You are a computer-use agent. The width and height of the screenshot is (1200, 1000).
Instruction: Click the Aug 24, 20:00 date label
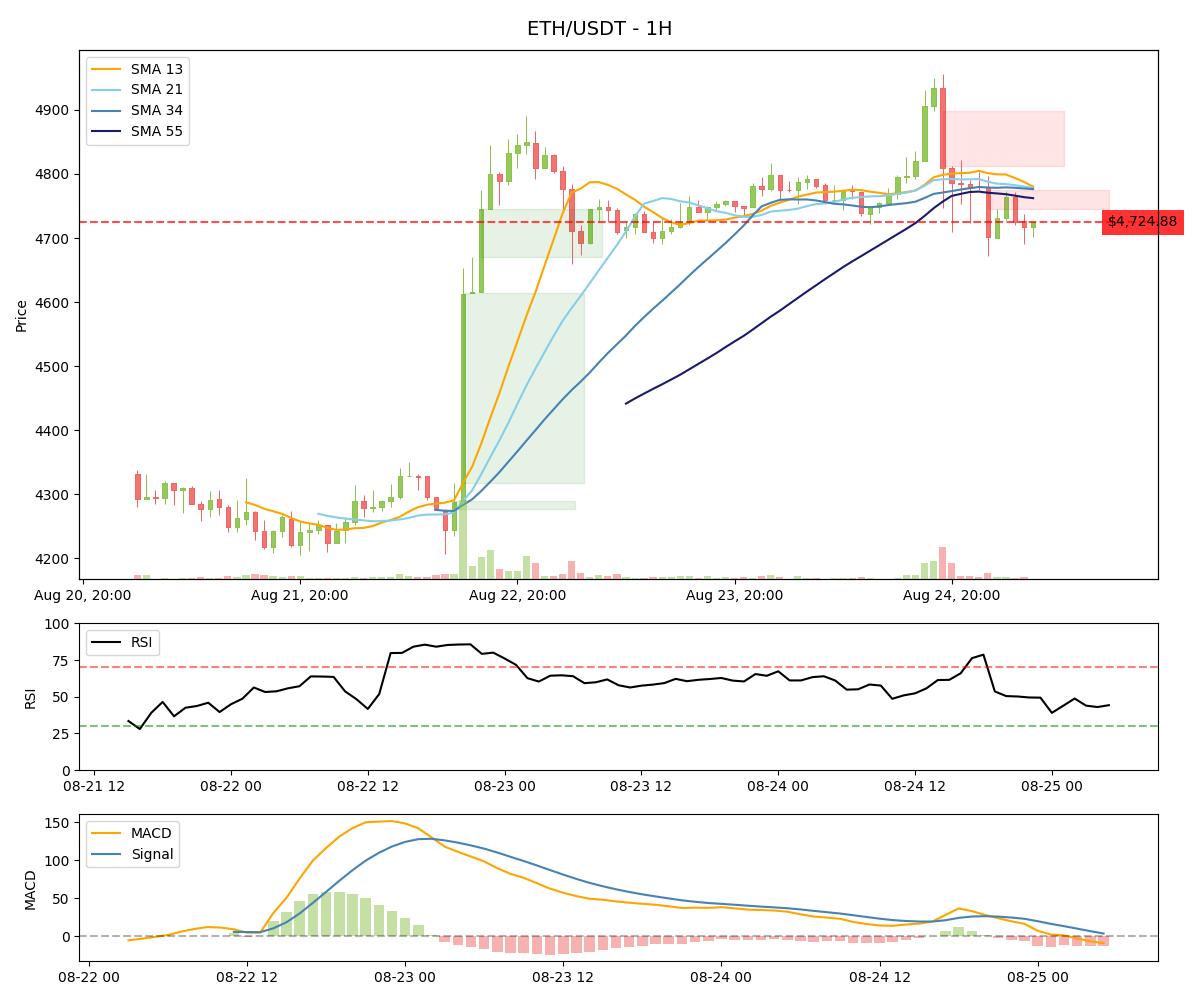pos(952,595)
